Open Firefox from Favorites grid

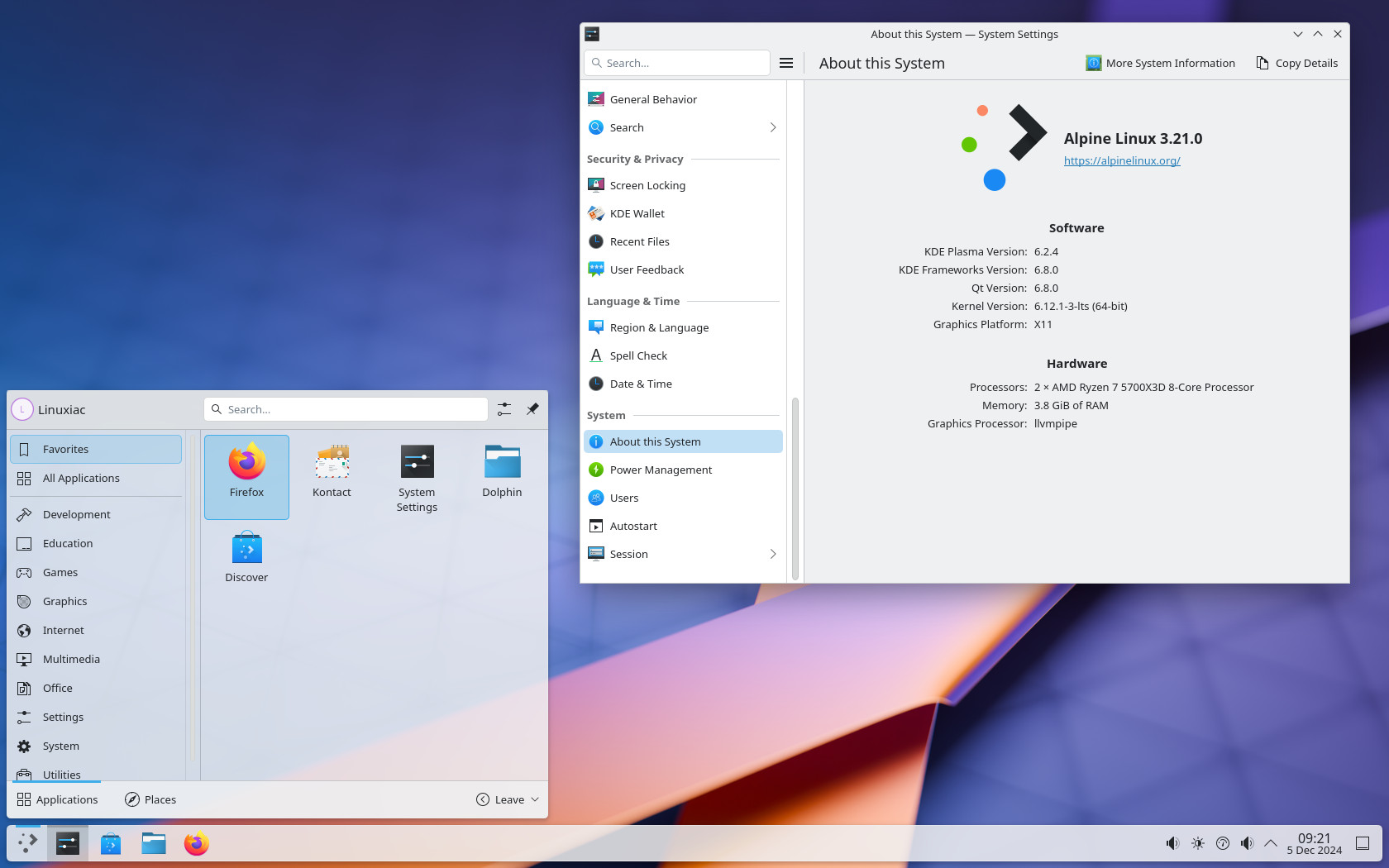point(246,476)
